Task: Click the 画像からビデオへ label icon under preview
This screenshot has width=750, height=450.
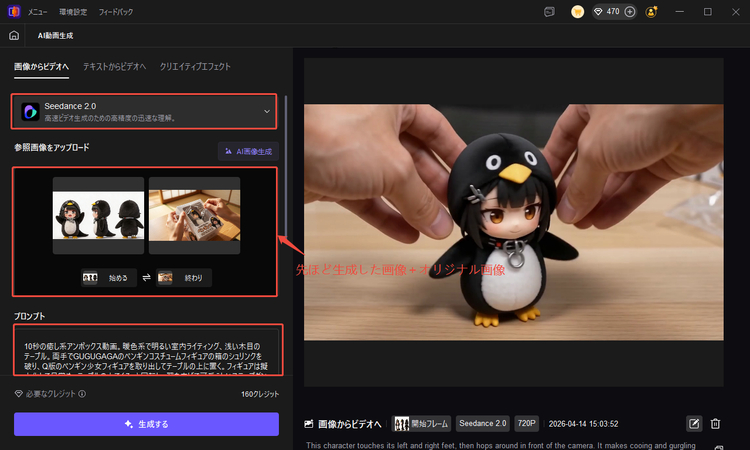Action: (x=309, y=424)
